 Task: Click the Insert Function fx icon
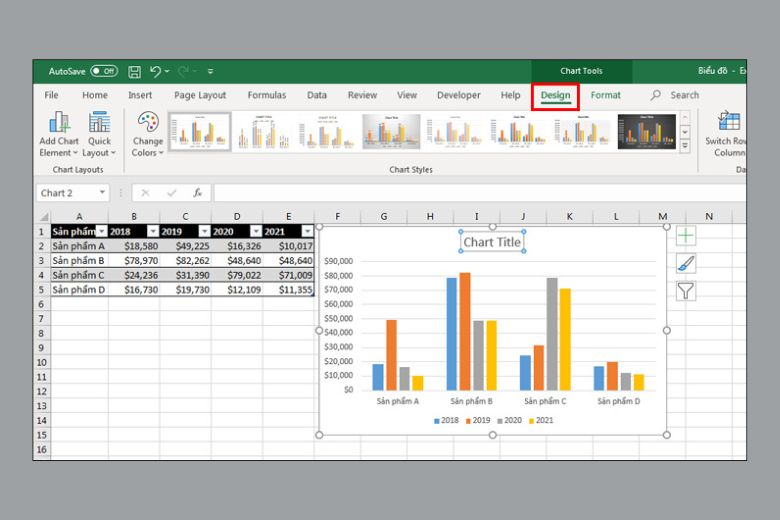pyautogui.click(x=197, y=193)
